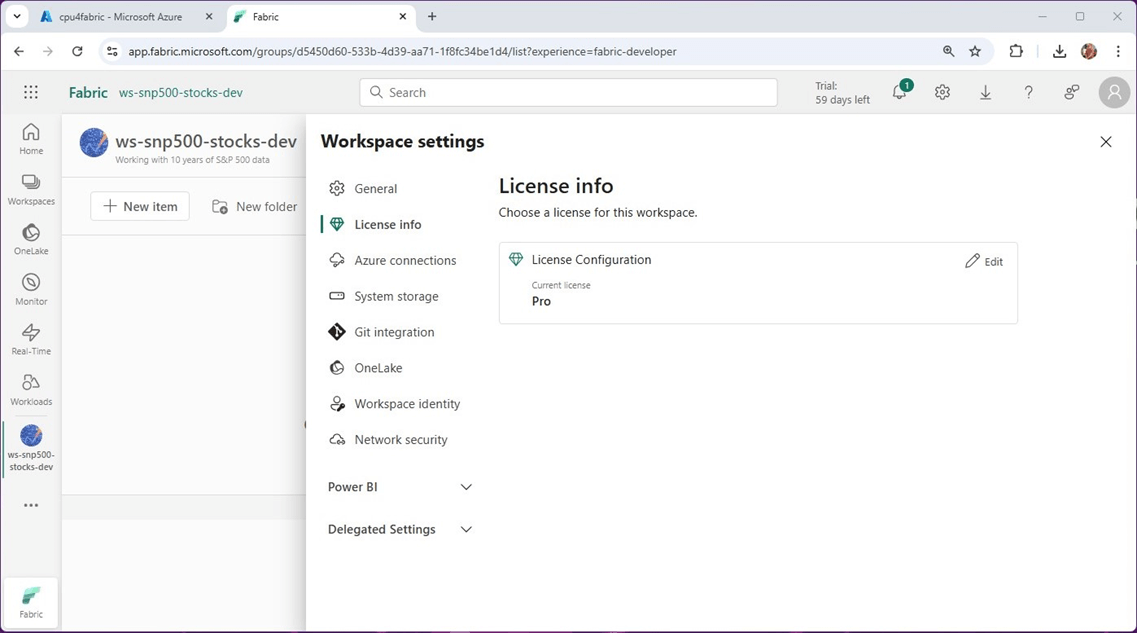Open the feedback icon in header
Image resolution: width=1137 pixels, height=633 pixels.
1071,92
